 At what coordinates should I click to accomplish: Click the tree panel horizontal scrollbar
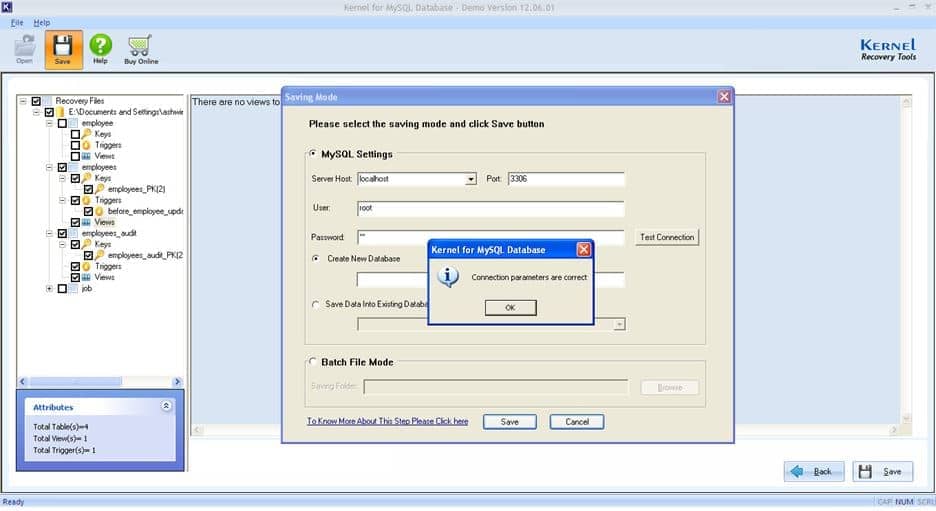pyautogui.click(x=100, y=381)
